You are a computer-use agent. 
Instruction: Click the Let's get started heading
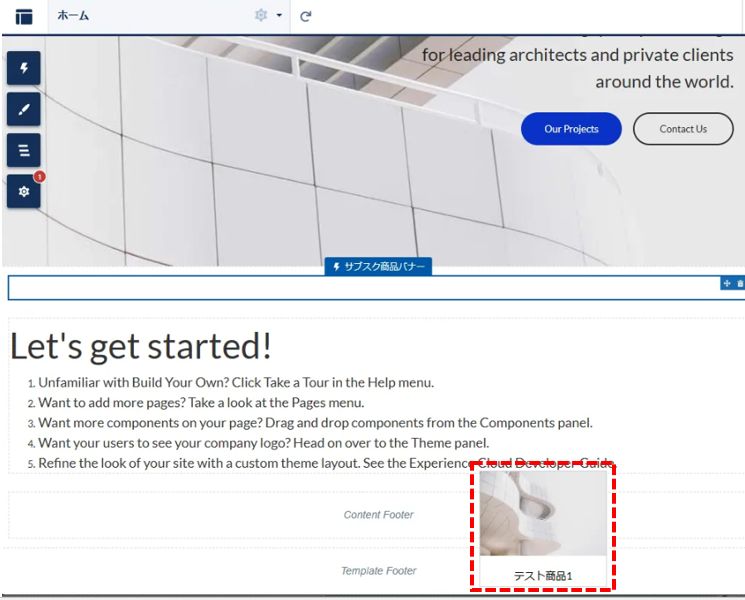[141, 346]
